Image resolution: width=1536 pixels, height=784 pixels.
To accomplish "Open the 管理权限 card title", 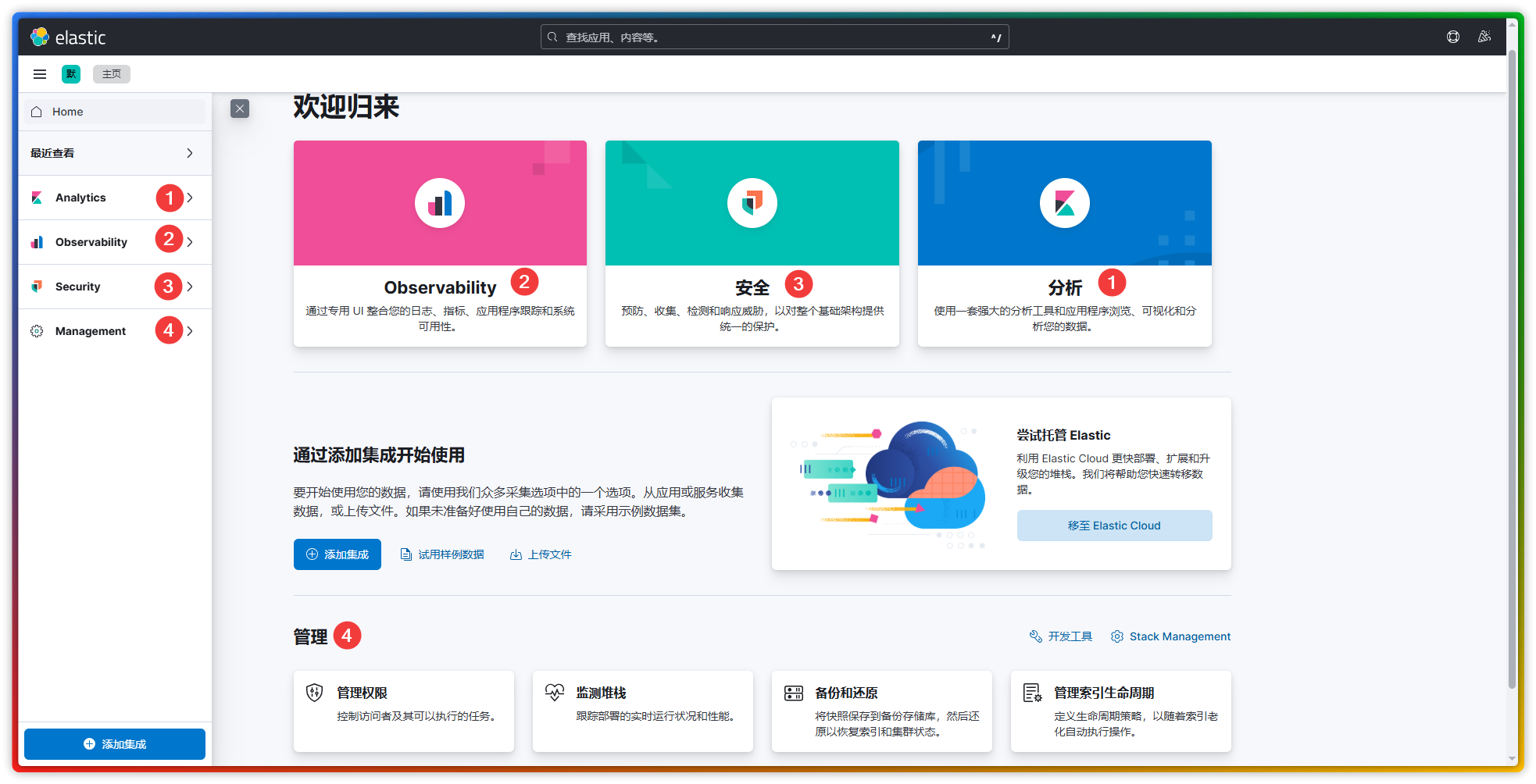I will (x=362, y=693).
